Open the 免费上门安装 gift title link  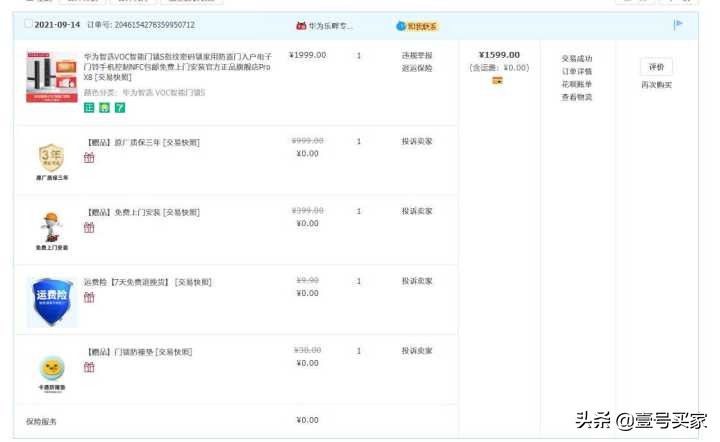[144, 212]
